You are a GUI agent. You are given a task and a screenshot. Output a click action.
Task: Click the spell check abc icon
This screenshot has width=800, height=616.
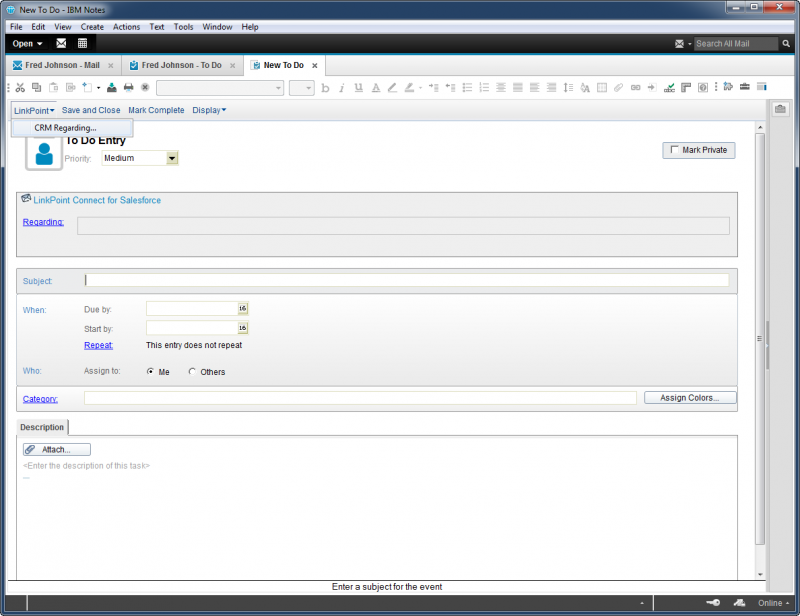(x=669, y=88)
